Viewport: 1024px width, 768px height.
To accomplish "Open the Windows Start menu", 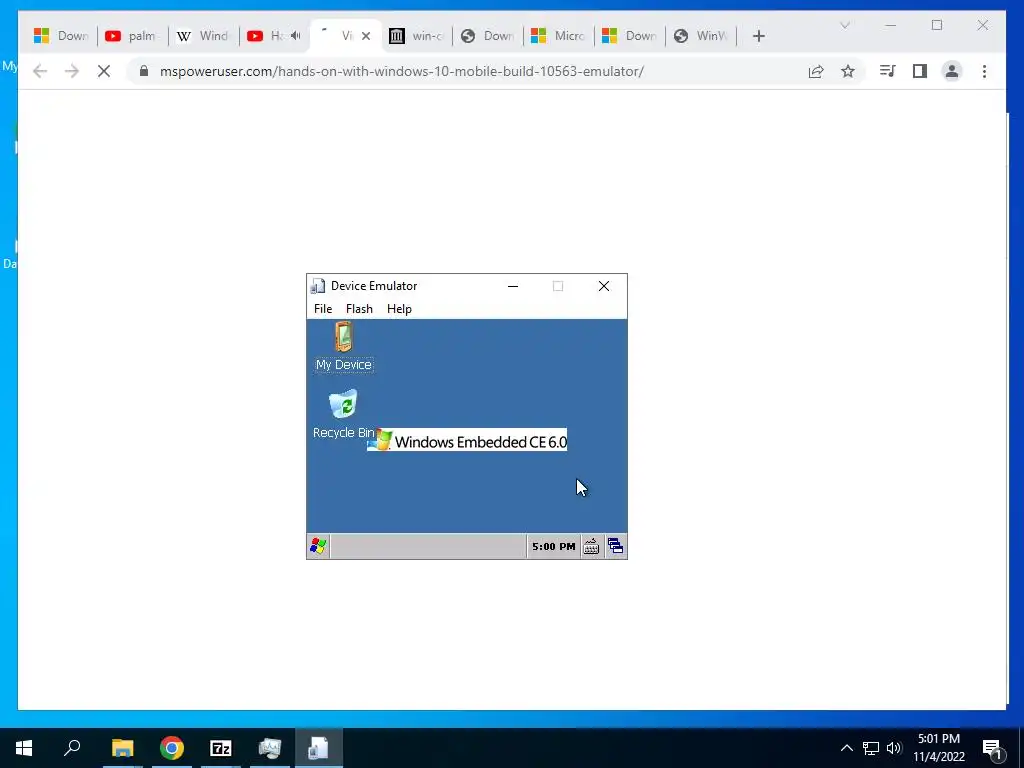I will [x=24, y=748].
